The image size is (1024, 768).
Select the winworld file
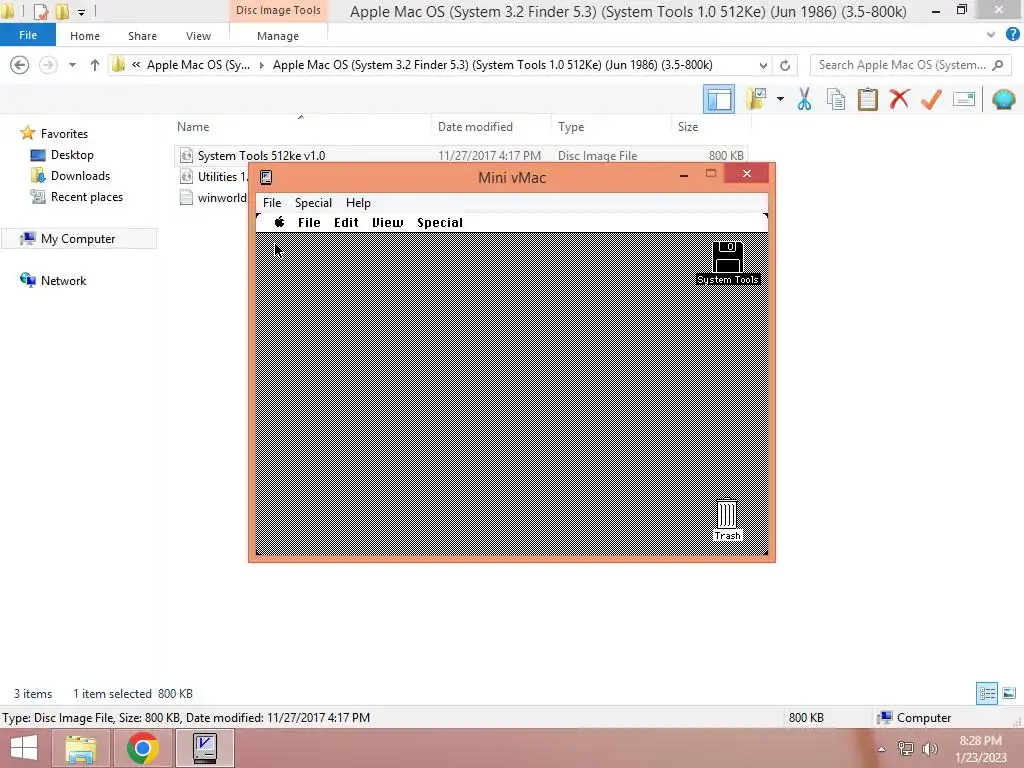214,197
